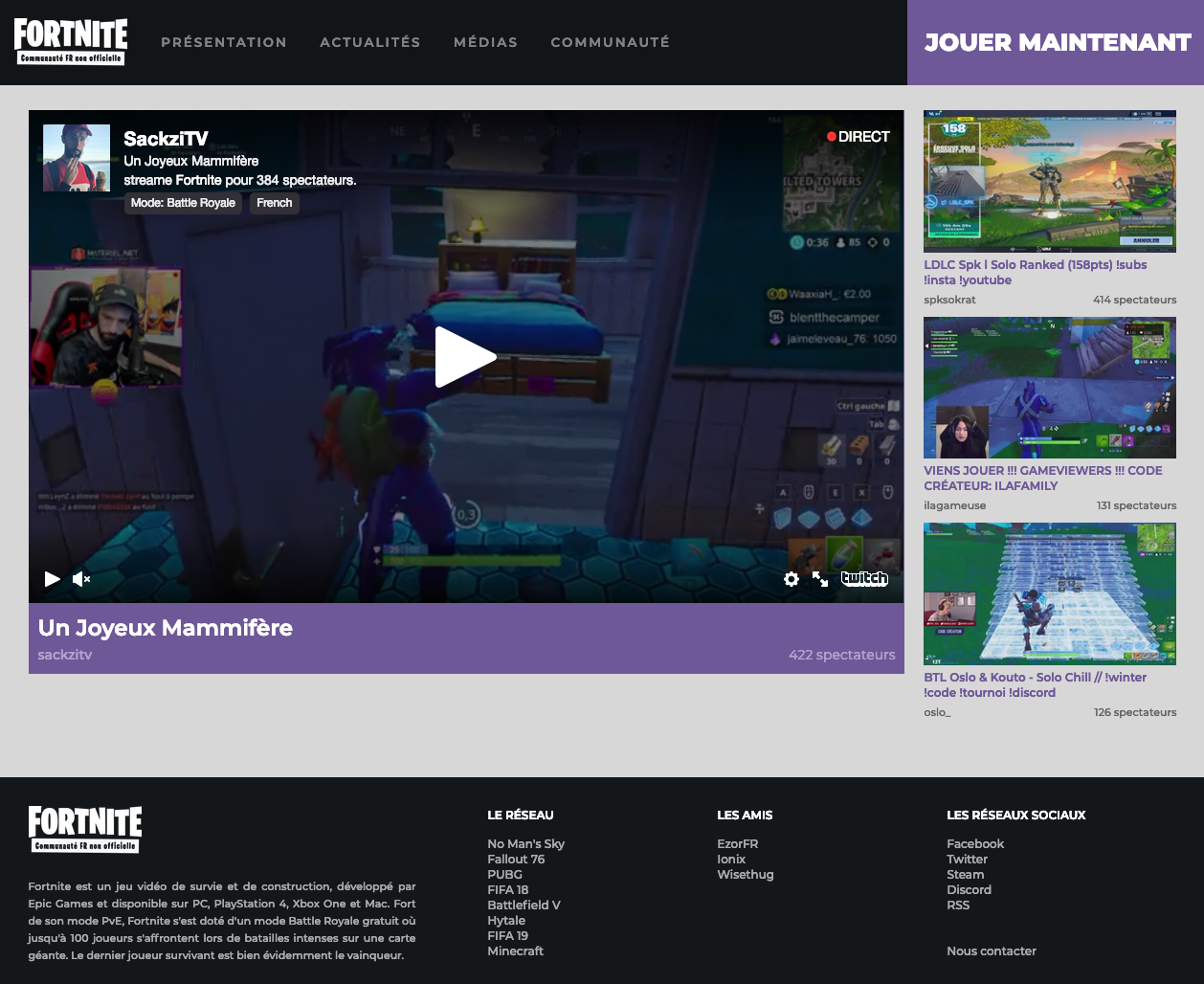Open the Facebook social link
1204x984 pixels.
(975, 844)
